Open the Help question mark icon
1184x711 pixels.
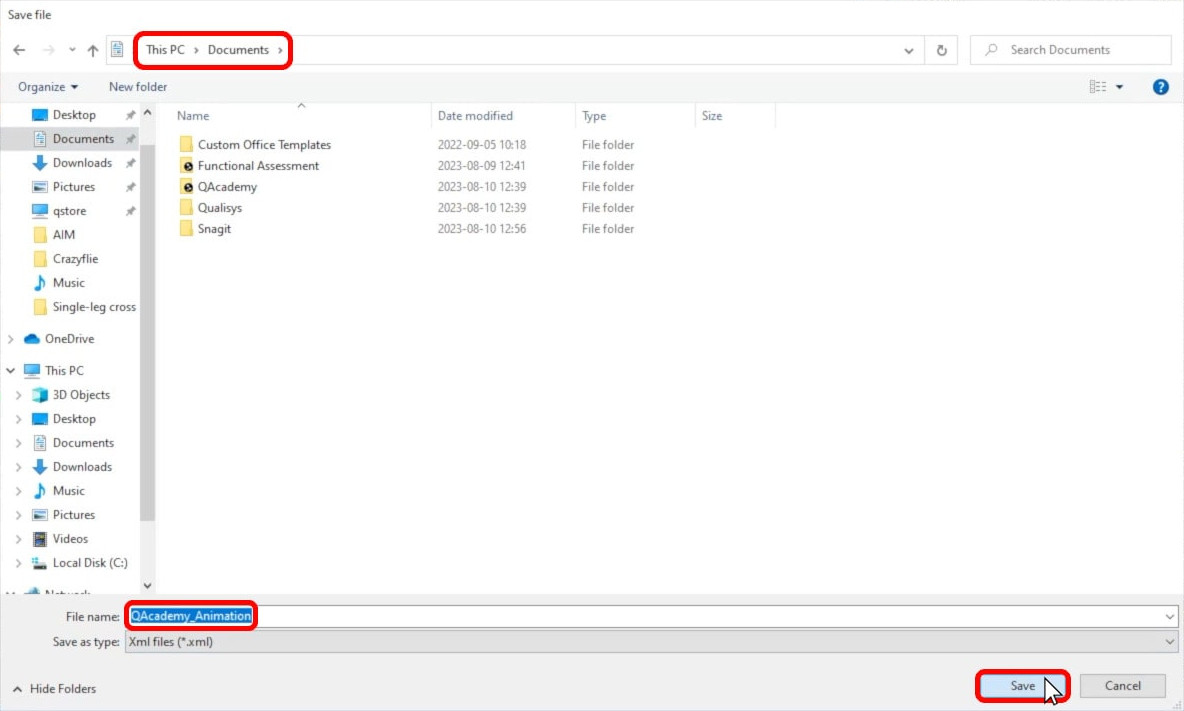[1160, 87]
